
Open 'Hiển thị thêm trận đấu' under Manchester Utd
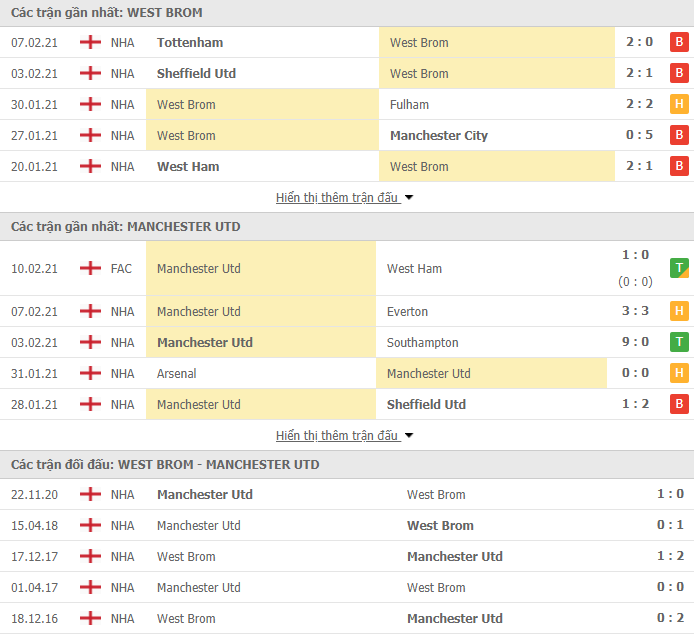coord(337,436)
